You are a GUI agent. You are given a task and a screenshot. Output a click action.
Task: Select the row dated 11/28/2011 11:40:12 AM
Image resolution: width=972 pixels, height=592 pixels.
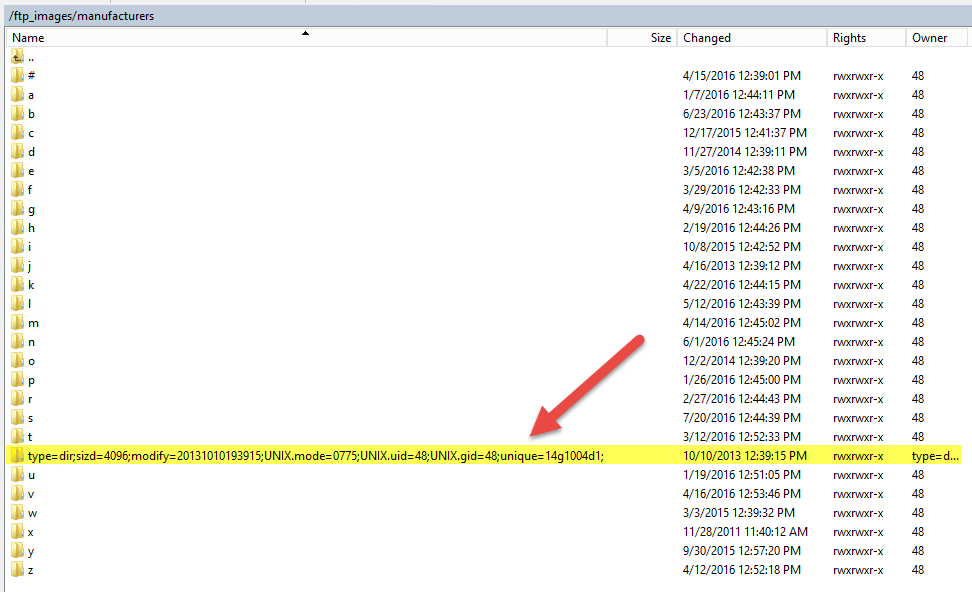[x=745, y=532]
